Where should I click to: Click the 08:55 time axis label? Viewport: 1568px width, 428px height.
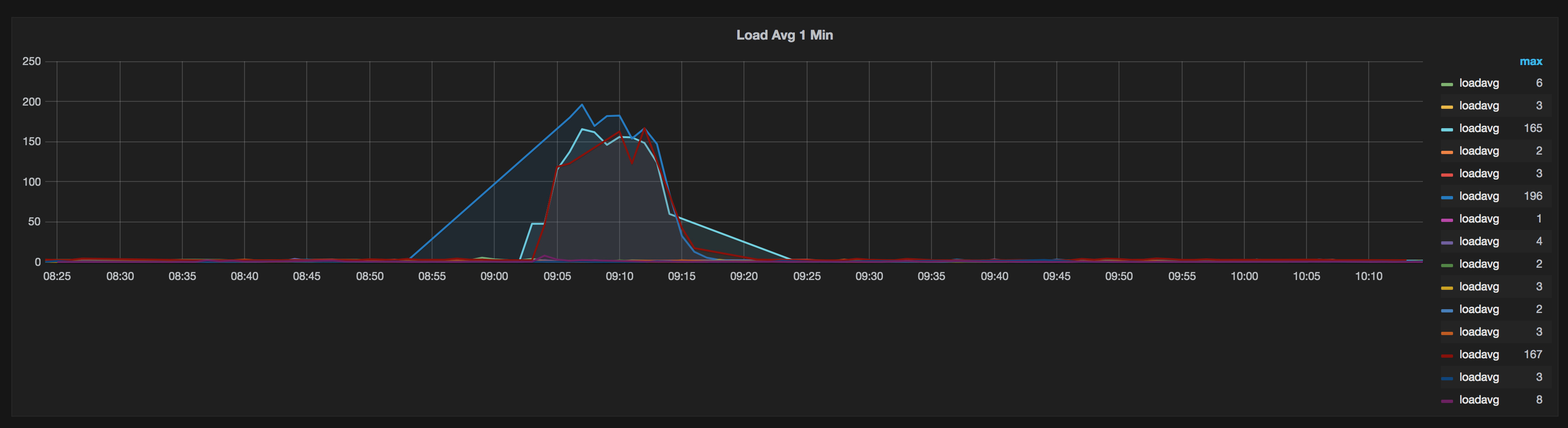coord(432,276)
